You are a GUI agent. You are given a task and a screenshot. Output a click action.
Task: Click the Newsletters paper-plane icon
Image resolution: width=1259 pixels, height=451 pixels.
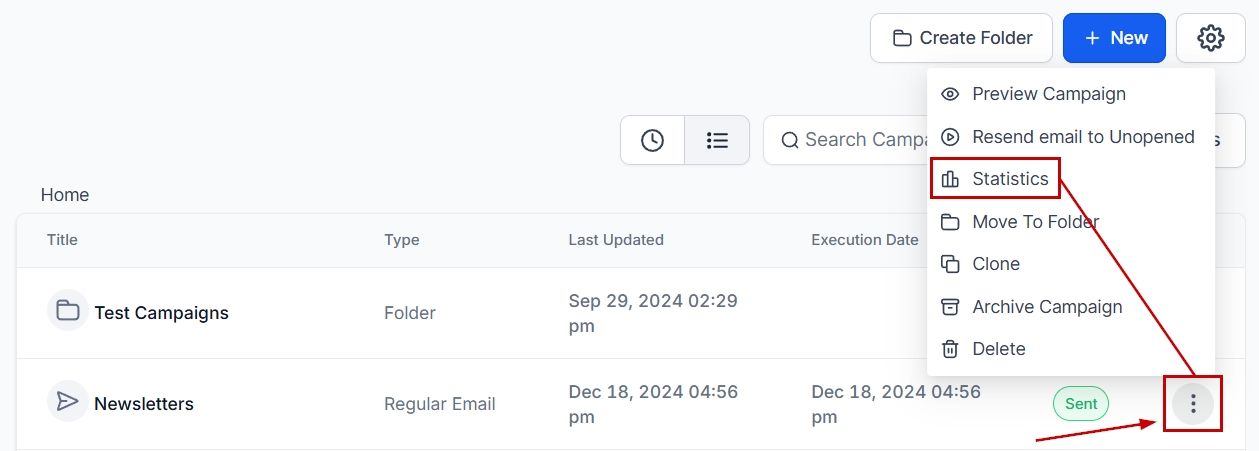coord(68,401)
